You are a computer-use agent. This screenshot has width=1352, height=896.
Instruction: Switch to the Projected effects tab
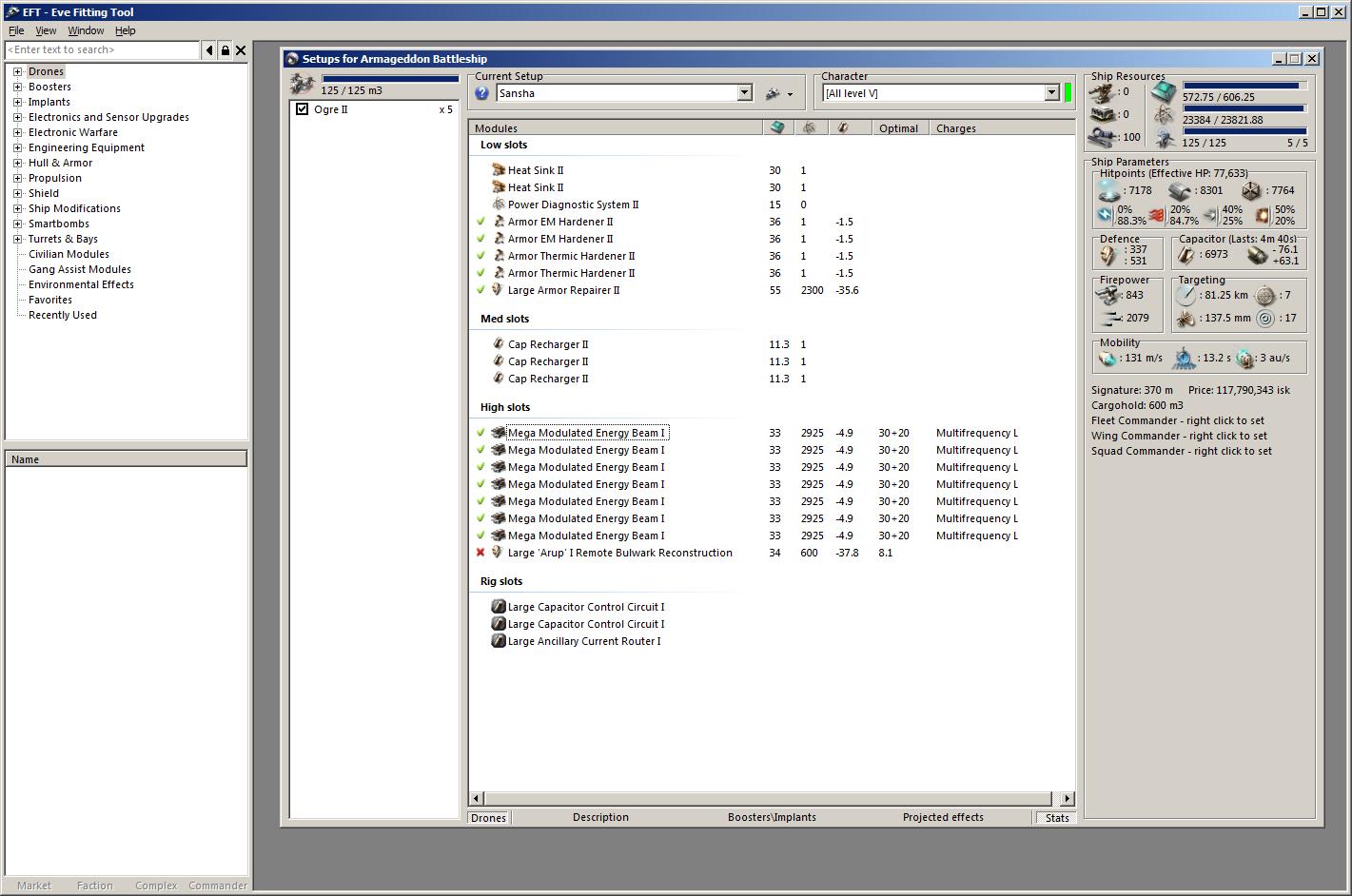943,817
